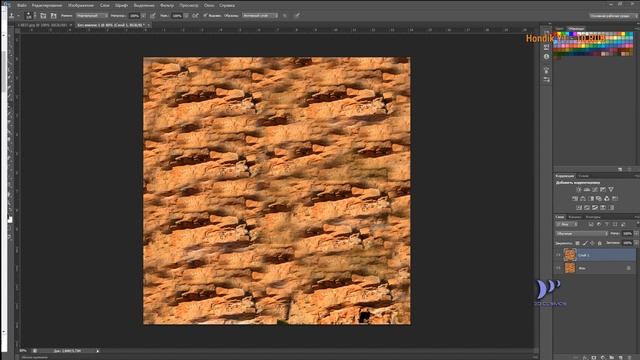Screen dimensions: 640x360
Task: Open the layer filter kind dropdown
Action: [x=567, y=224]
